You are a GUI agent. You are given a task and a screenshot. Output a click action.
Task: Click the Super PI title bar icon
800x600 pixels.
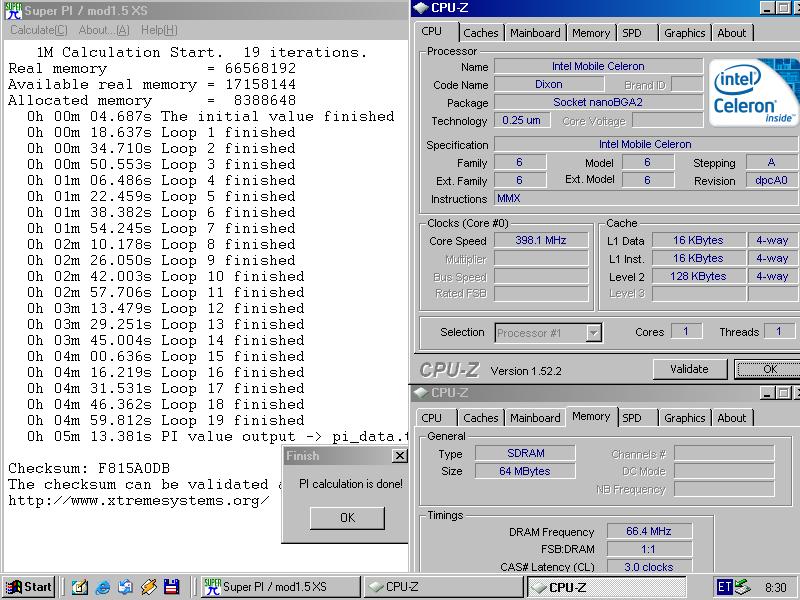13,10
